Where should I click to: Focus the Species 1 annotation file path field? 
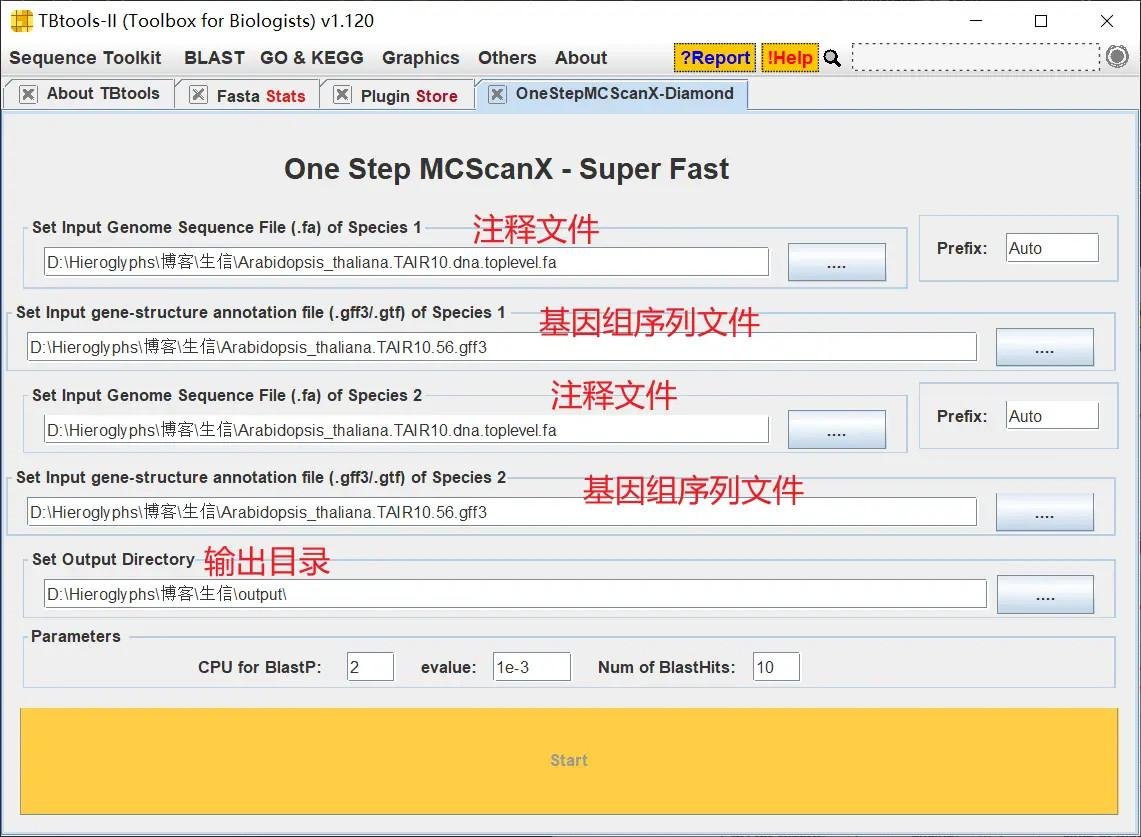[501, 347]
